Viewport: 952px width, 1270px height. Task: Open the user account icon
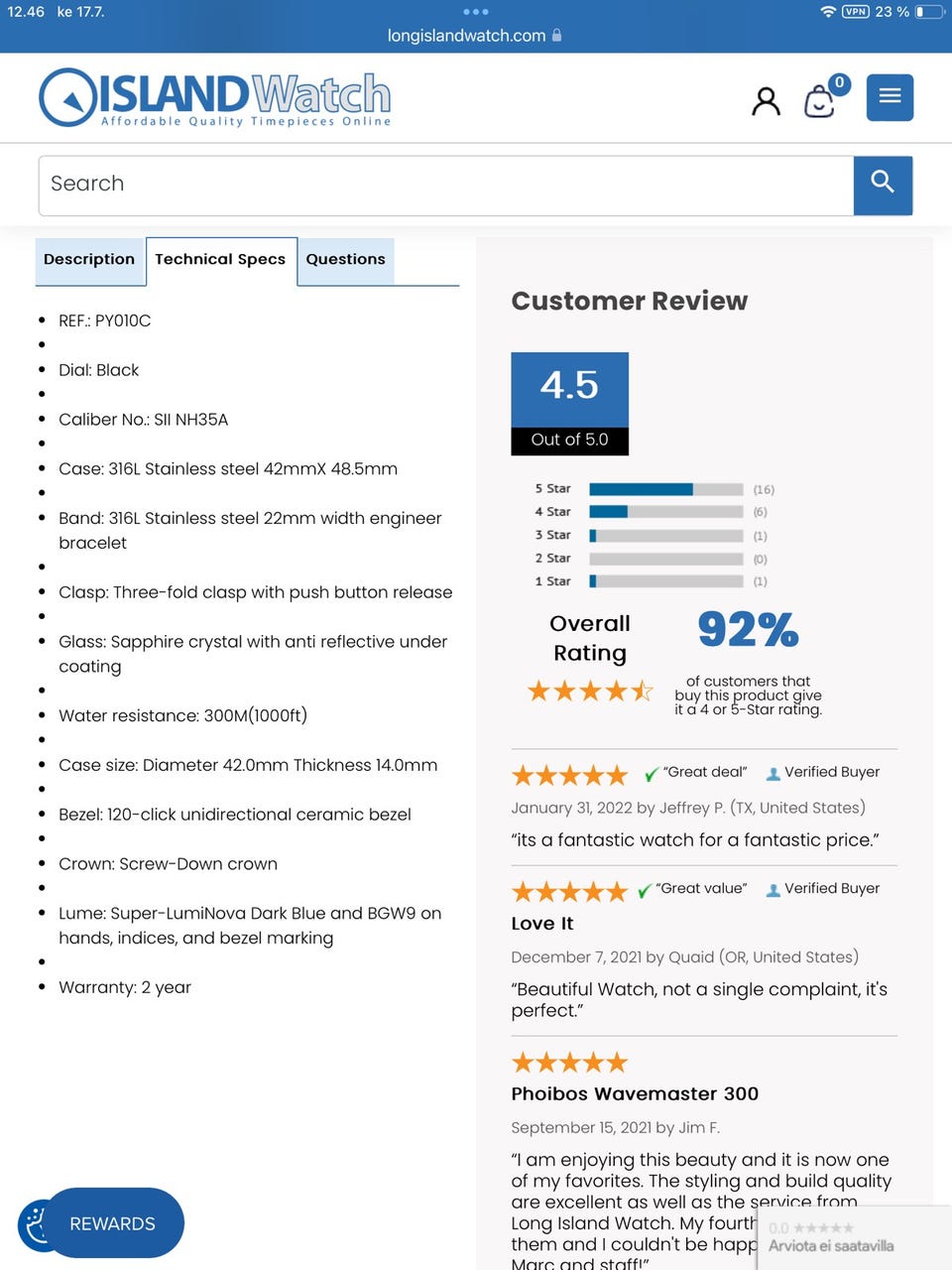pos(766,100)
